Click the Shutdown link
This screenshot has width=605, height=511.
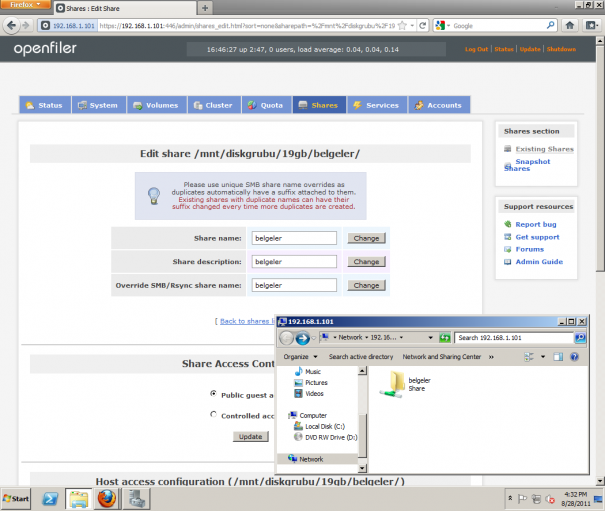[x=561, y=49]
